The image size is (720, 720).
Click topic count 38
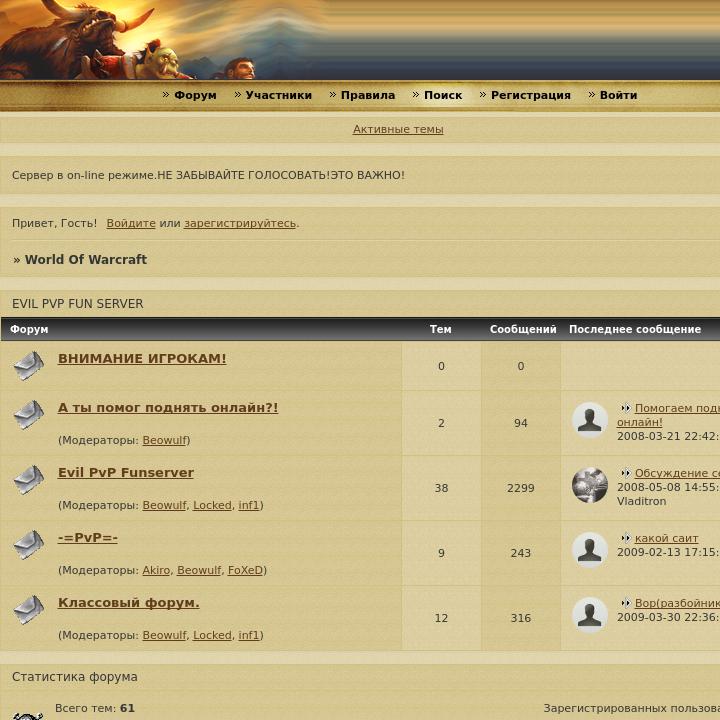(x=441, y=488)
